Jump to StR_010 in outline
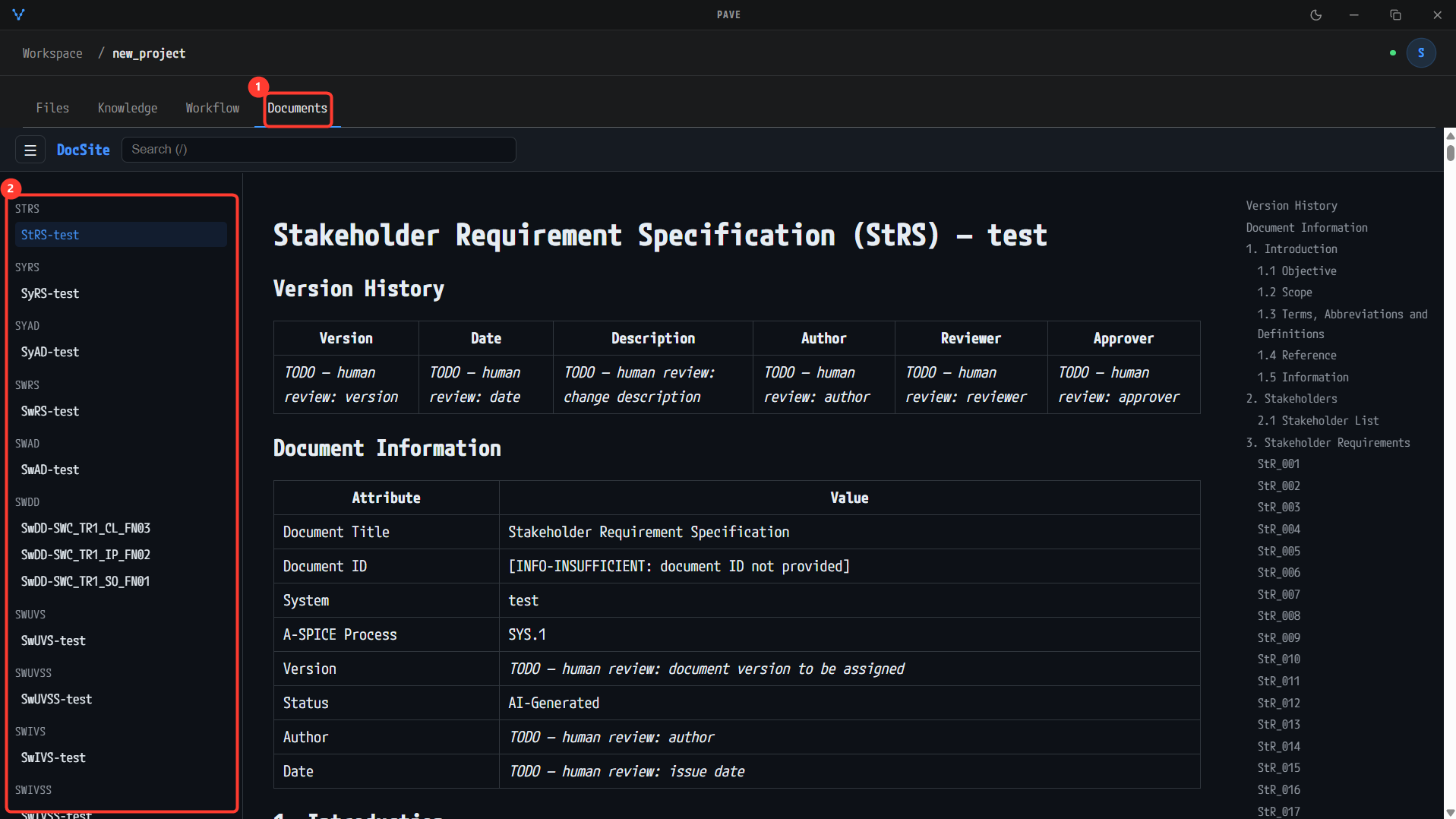The width and height of the screenshot is (1456, 819). pyautogui.click(x=1278, y=659)
